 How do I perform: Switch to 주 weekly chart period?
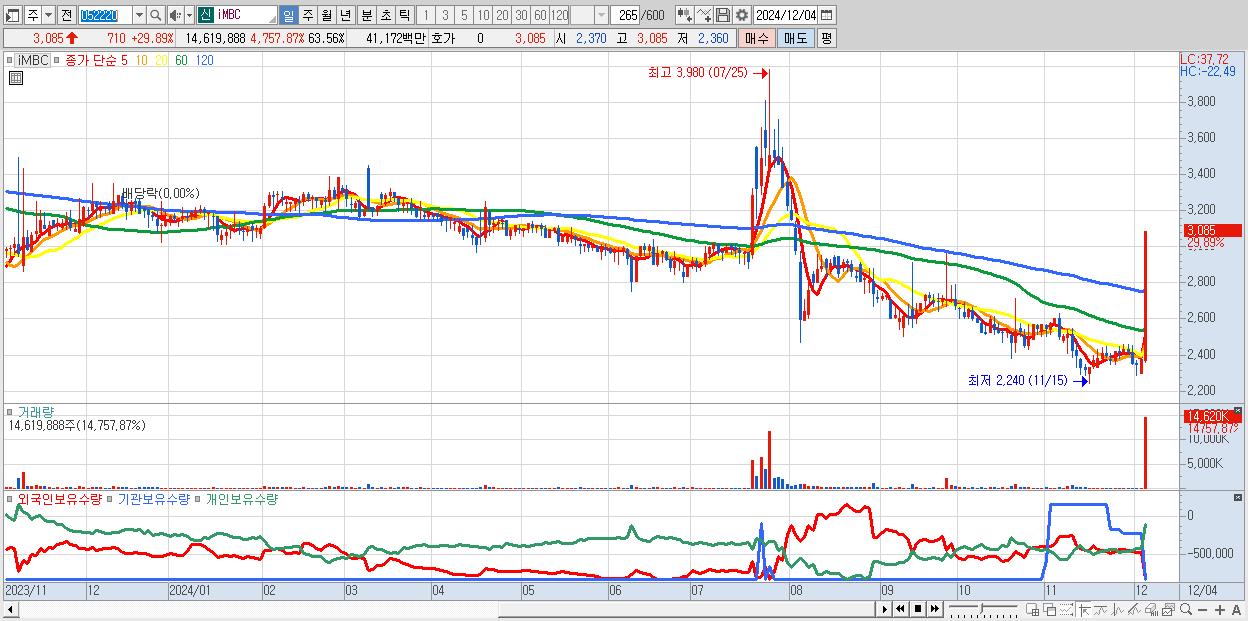[x=307, y=15]
